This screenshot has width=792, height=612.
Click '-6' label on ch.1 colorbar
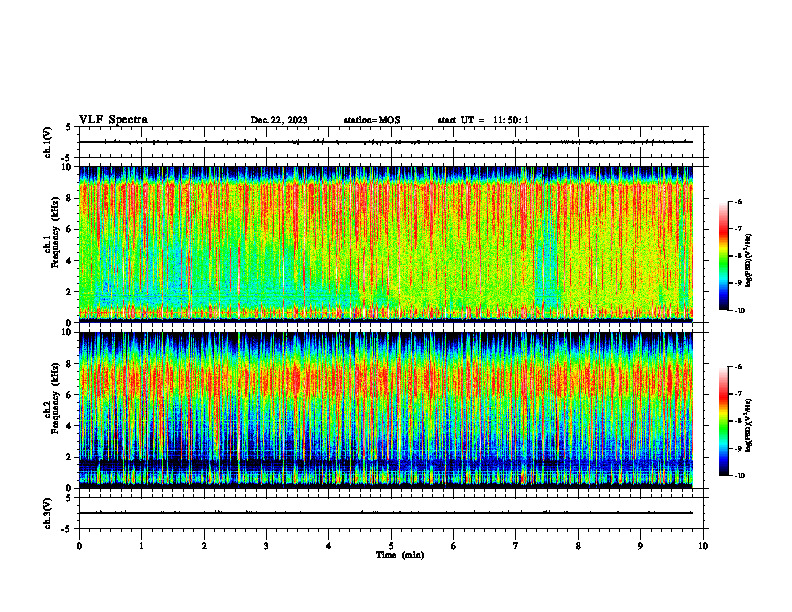(x=738, y=201)
